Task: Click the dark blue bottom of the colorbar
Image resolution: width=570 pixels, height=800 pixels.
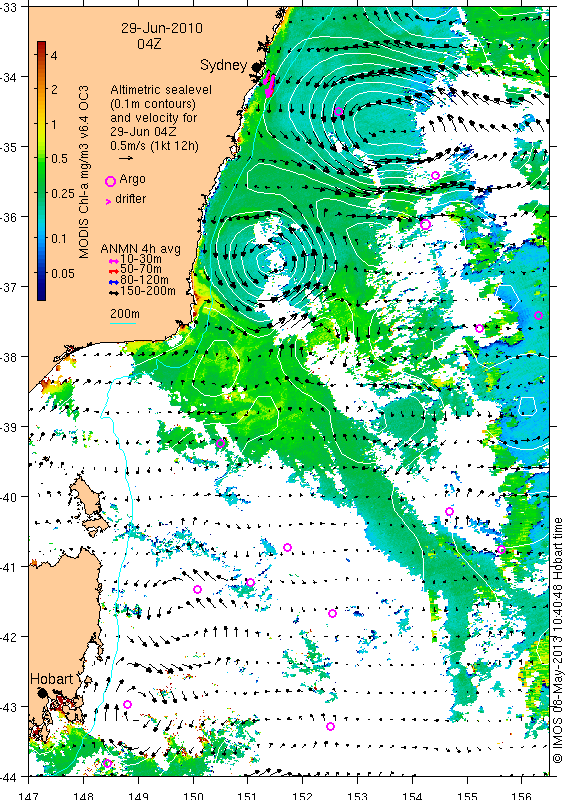Action: (x=41, y=295)
